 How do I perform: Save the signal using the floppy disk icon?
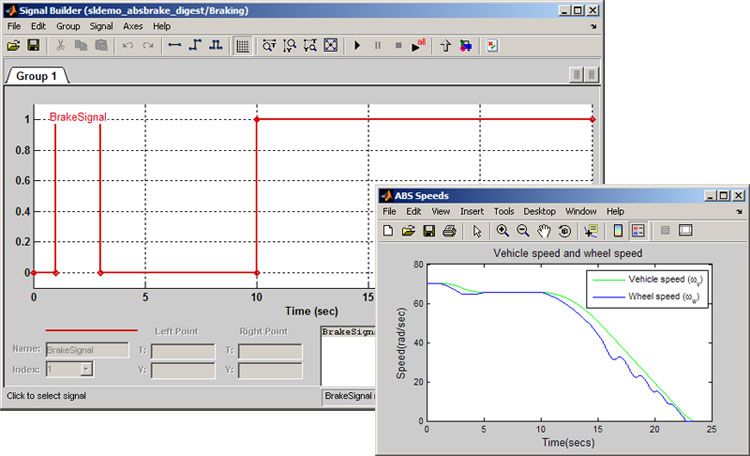pyautogui.click(x=33, y=46)
